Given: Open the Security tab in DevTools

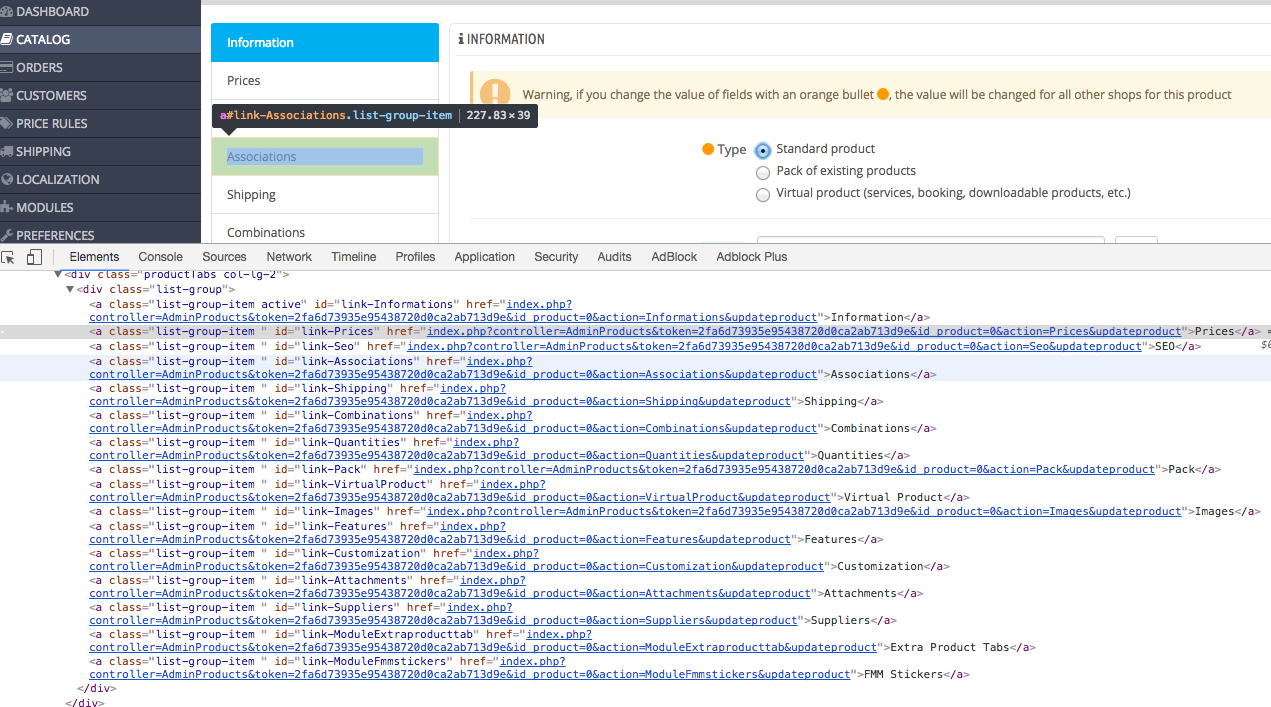Looking at the screenshot, I should 556,257.
